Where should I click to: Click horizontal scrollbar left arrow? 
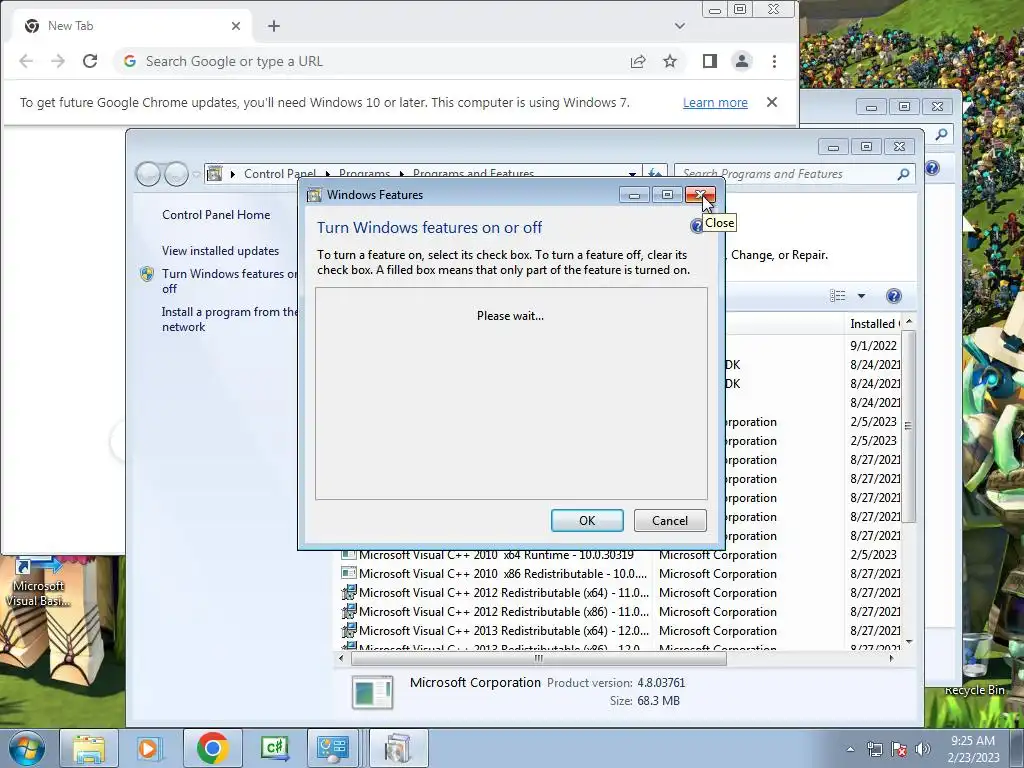341,658
